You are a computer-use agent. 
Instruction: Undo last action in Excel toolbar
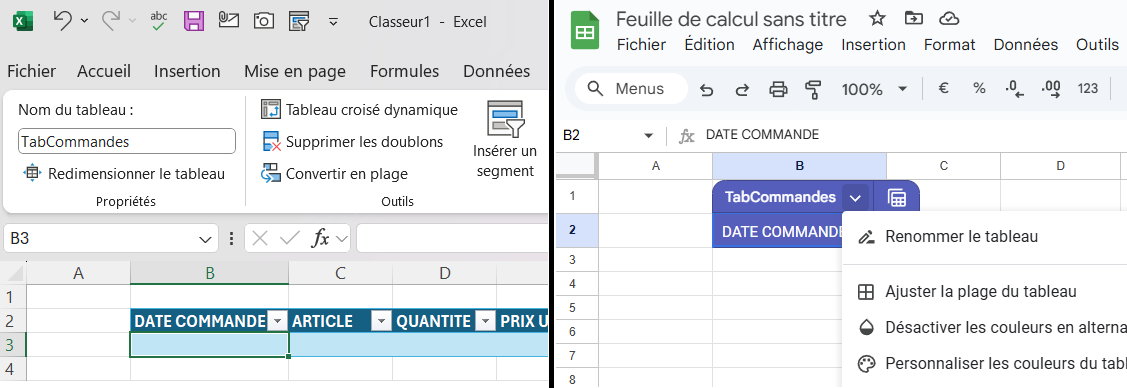point(63,22)
